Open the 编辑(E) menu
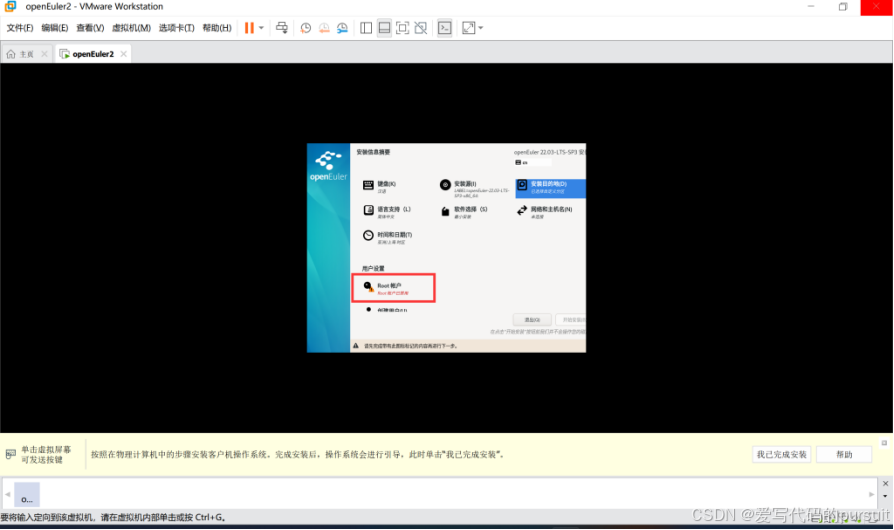894x530 pixels. point(55,28)
